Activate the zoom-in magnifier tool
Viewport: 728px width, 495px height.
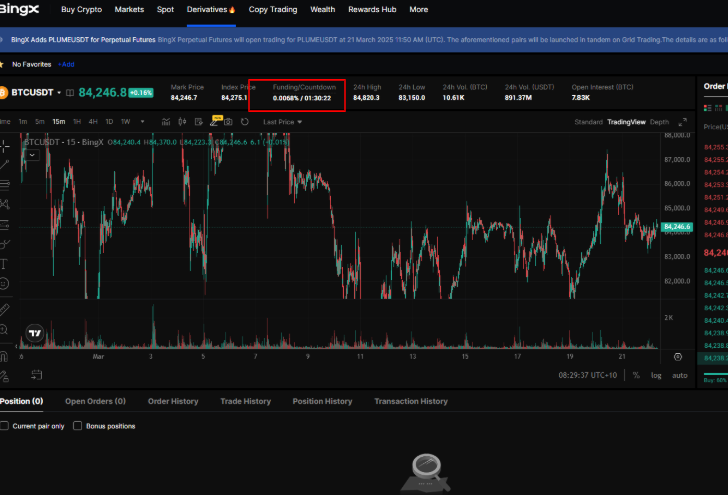click(4, 330)
